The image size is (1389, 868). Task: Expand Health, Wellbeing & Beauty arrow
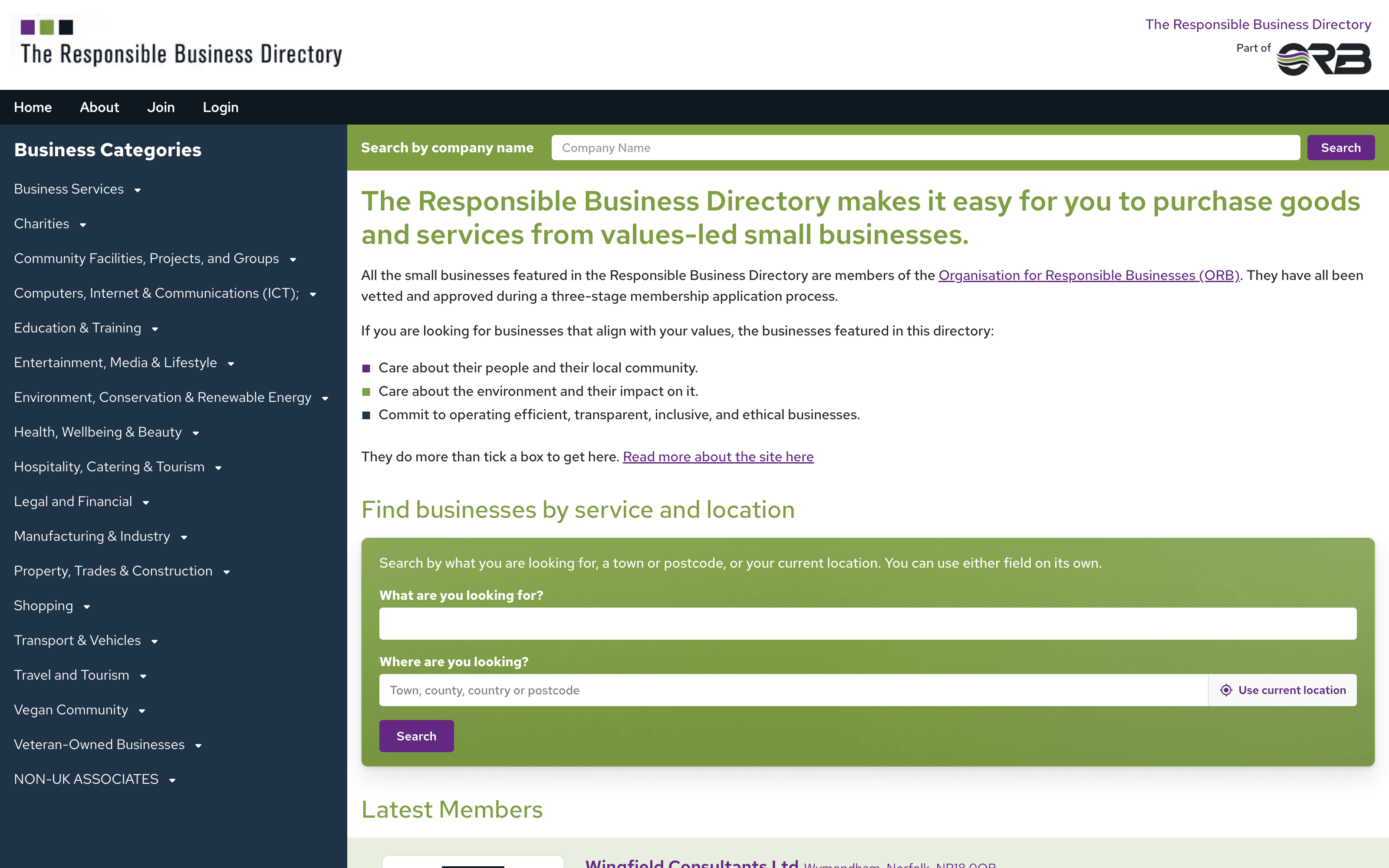click(196, 434)
